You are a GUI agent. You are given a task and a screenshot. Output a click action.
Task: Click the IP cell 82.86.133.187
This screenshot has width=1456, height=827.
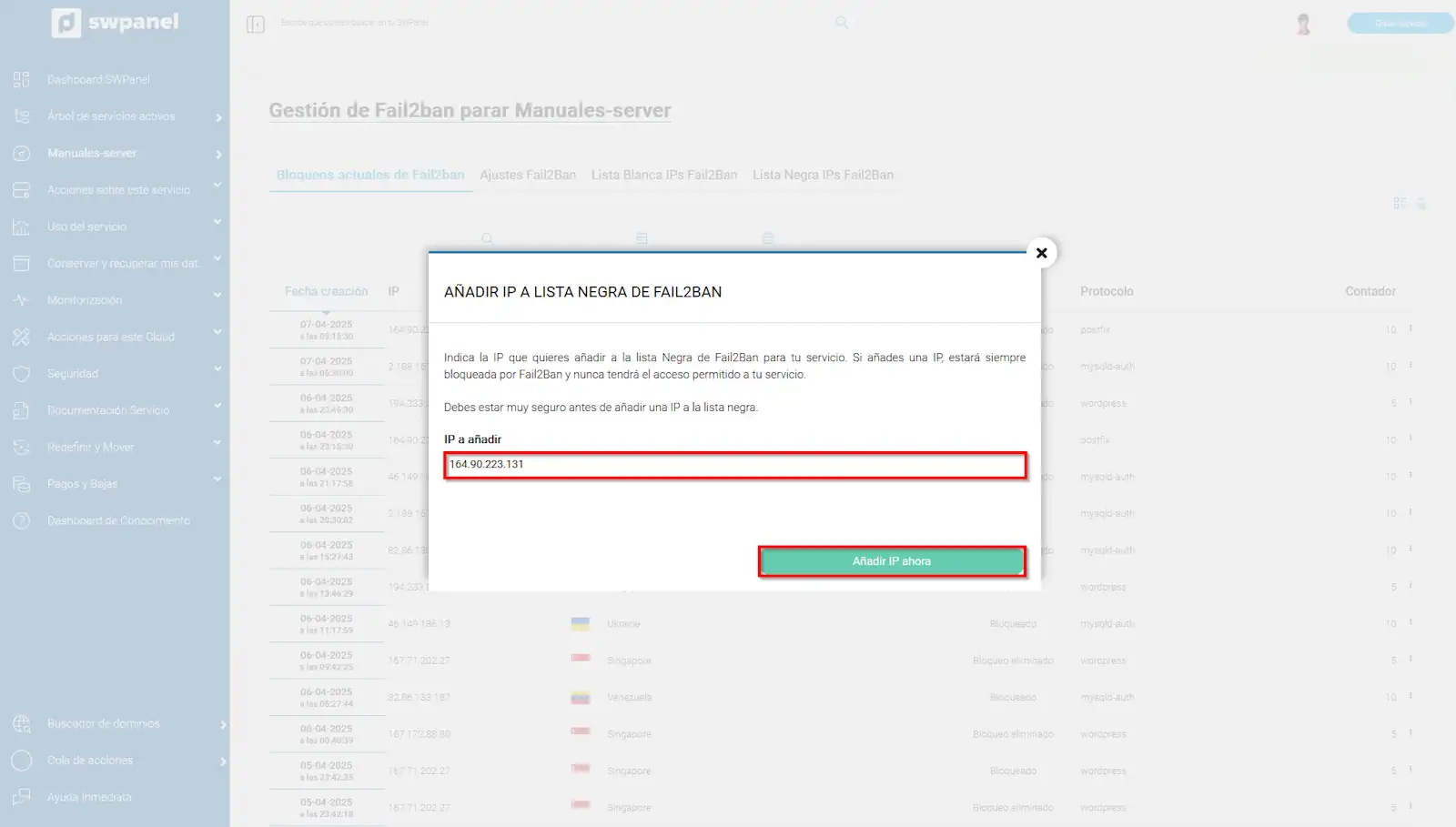[419, 698]
